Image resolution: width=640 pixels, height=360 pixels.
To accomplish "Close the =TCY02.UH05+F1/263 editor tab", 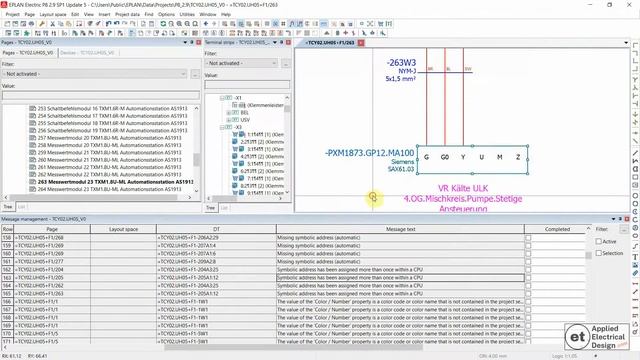I will tap(361, 42).
